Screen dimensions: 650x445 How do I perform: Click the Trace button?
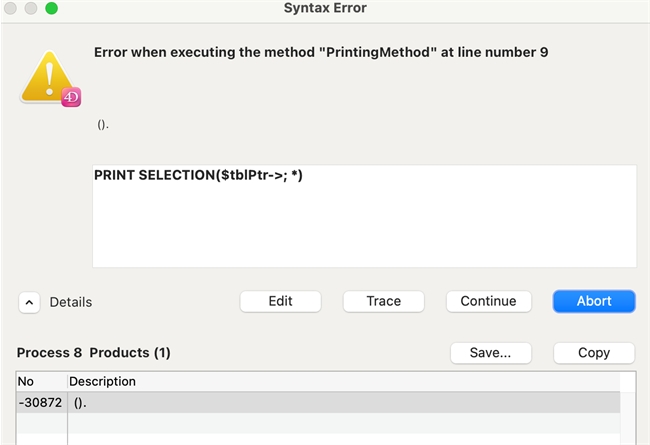tap(383, 301)
